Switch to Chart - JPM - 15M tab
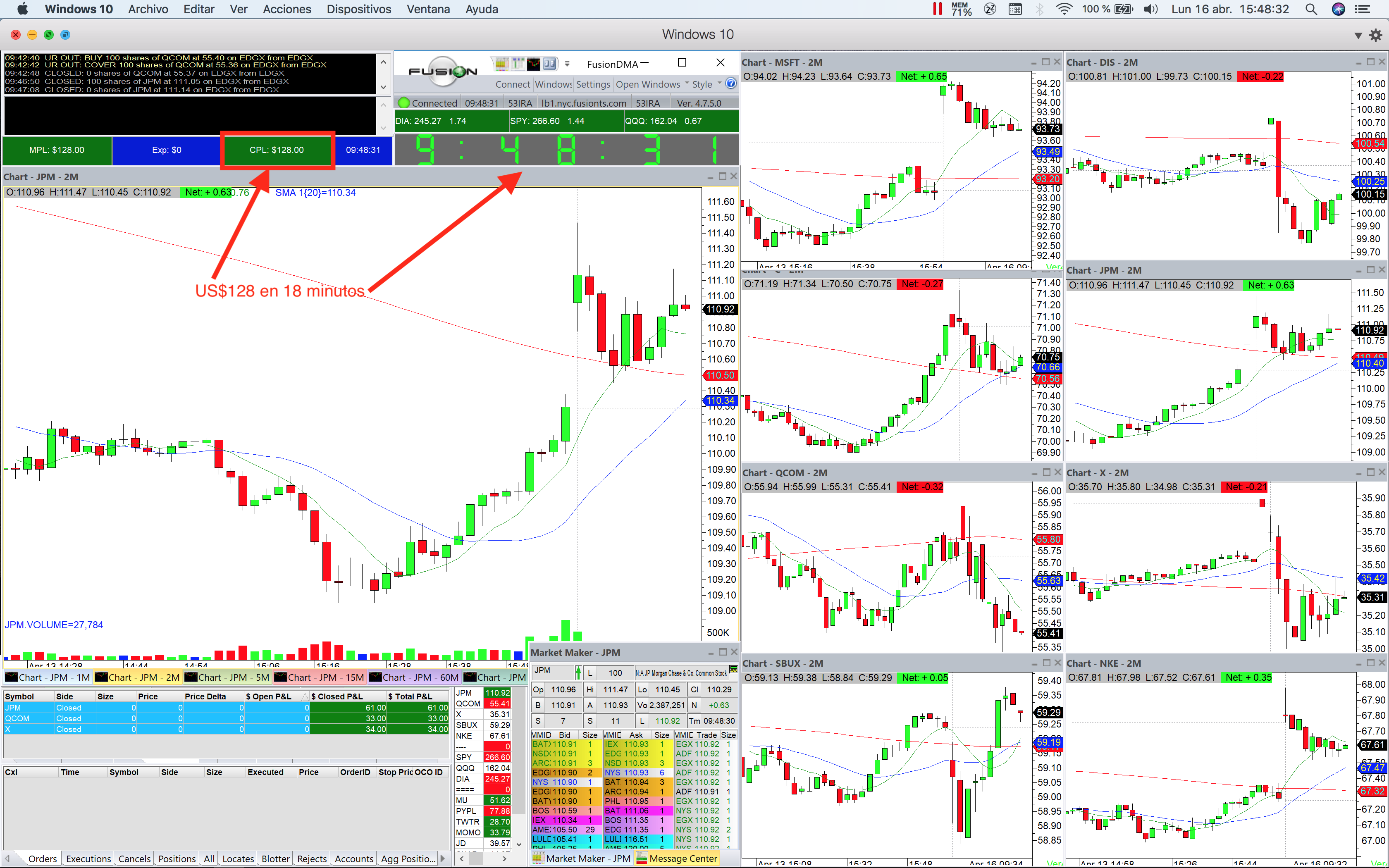 pyautogui.click(x=320, y=677)
